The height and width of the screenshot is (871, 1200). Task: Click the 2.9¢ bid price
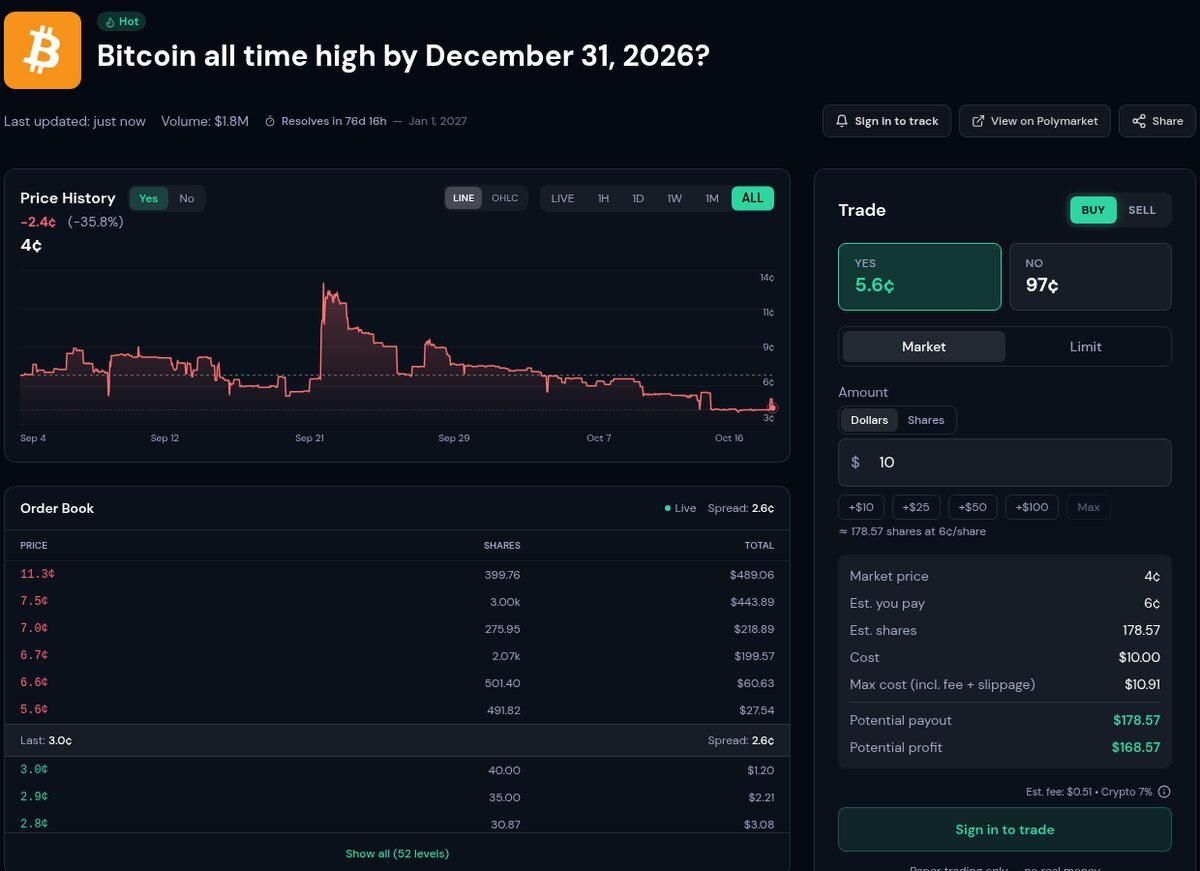[x=34, y=797]
